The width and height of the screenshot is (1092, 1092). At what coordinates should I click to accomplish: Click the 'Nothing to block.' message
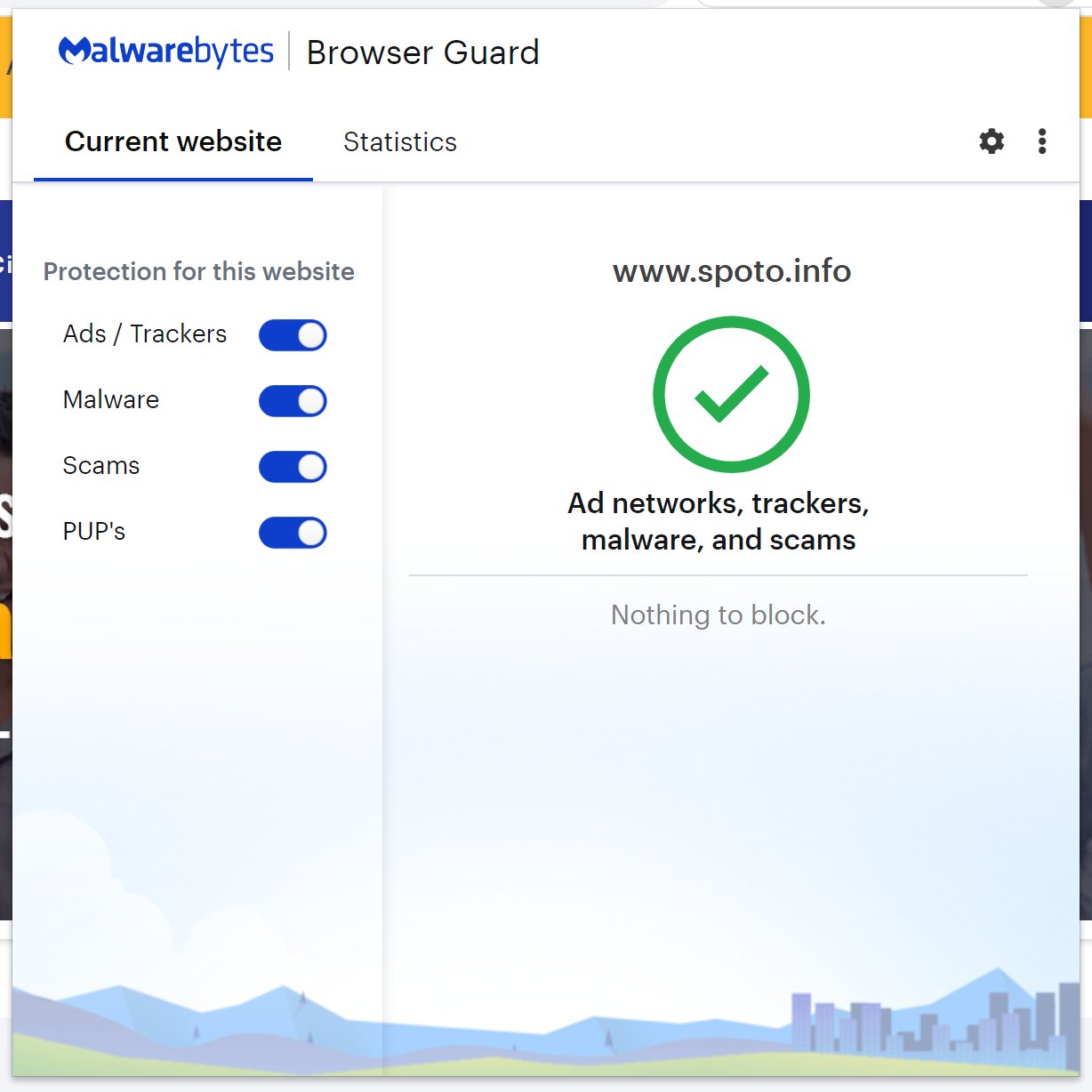[719, 615]
